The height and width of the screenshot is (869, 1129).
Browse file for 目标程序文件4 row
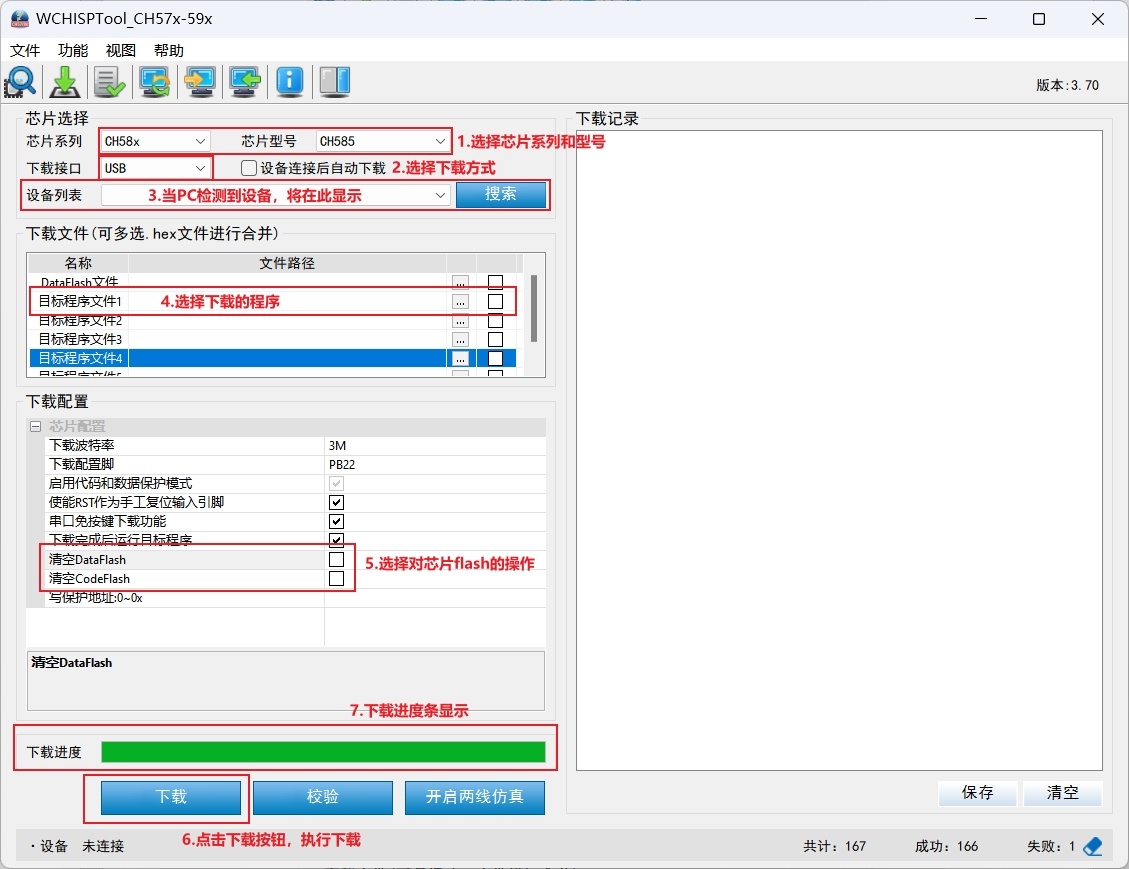tap(460, 358)
